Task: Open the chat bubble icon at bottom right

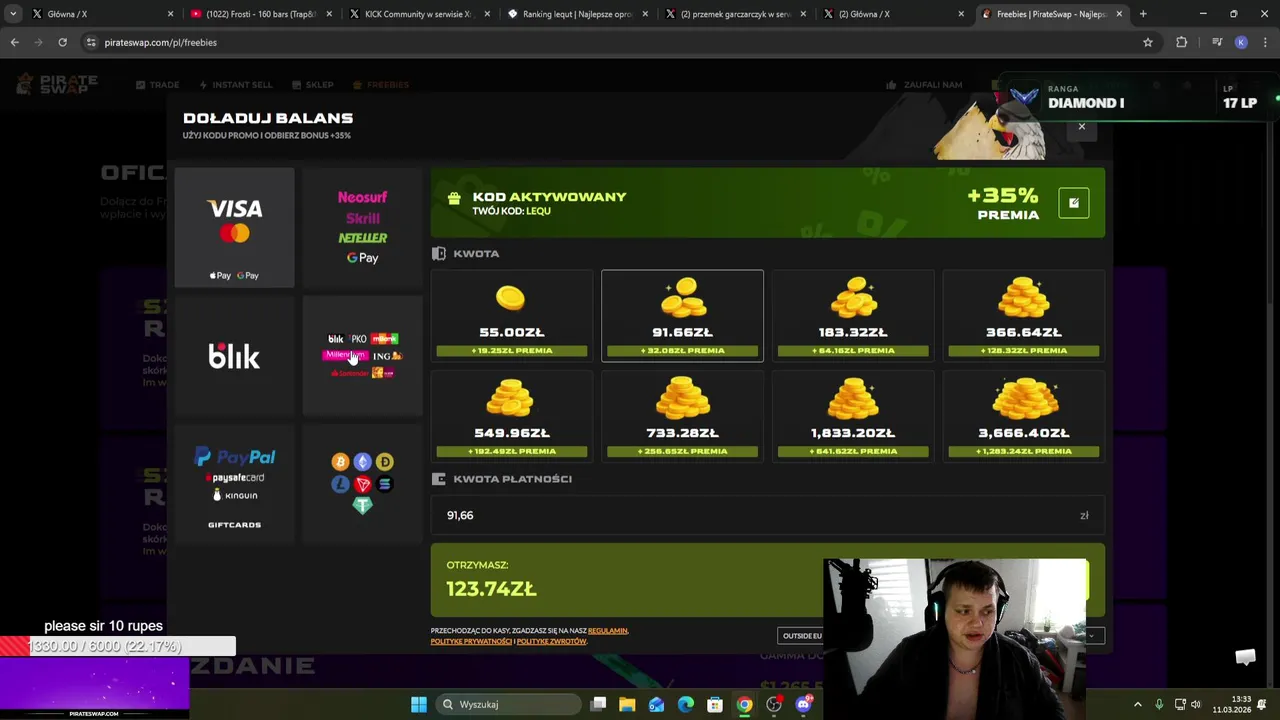Action: (1245, 657)
